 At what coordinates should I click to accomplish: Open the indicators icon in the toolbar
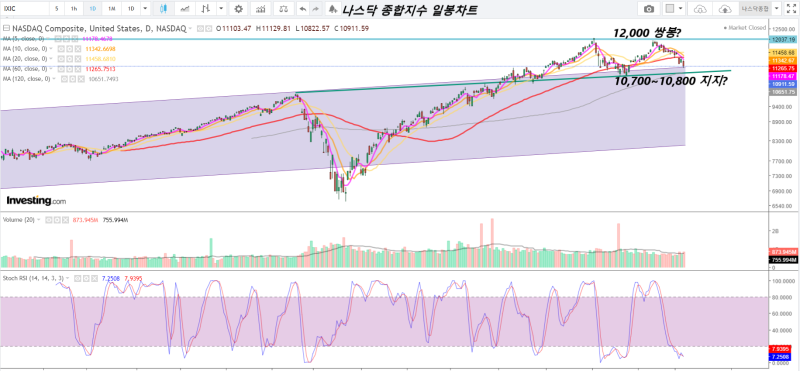pyautogui.click(x=261, y=9)
